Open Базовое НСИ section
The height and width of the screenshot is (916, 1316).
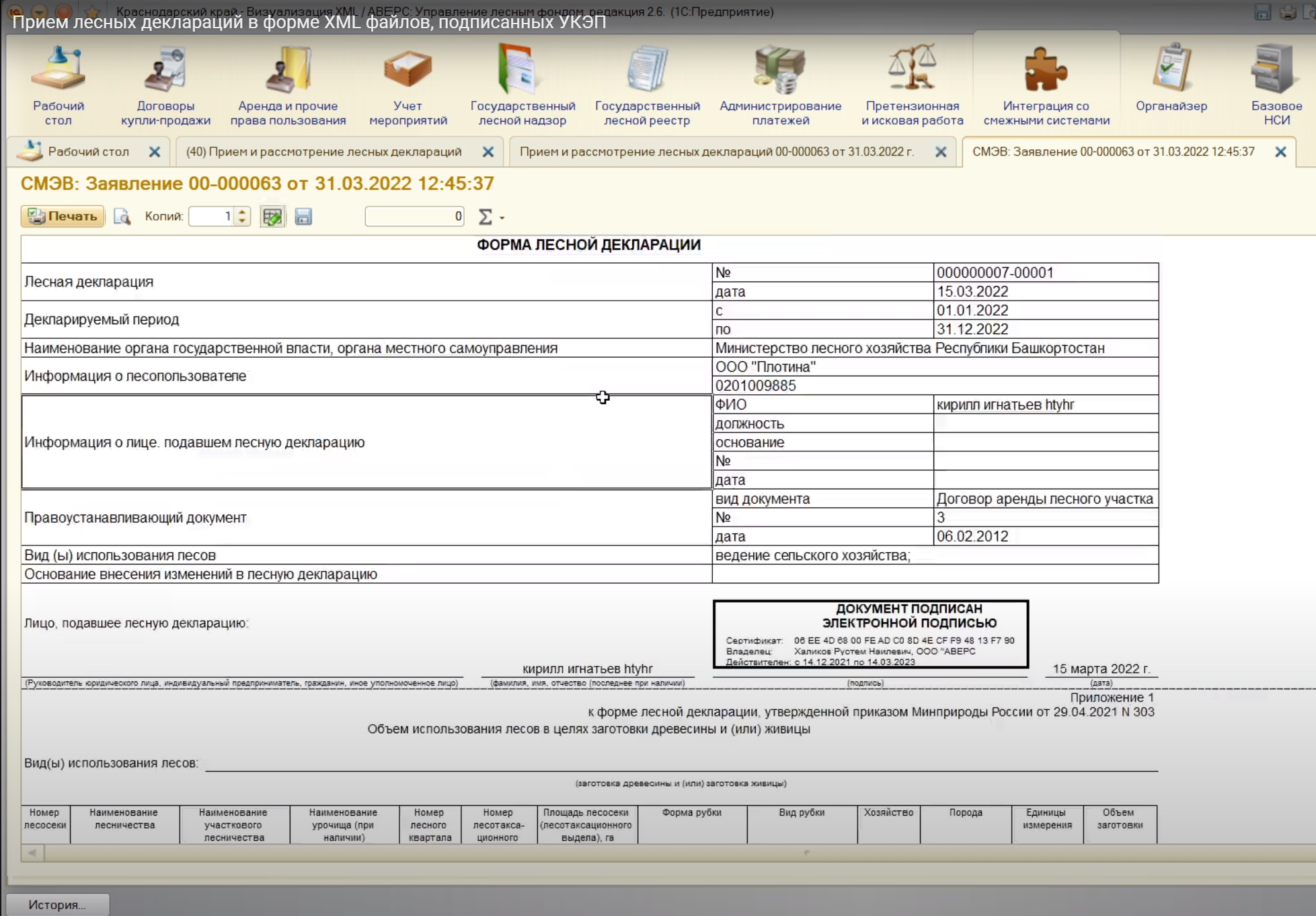[x=1276, y=85]
